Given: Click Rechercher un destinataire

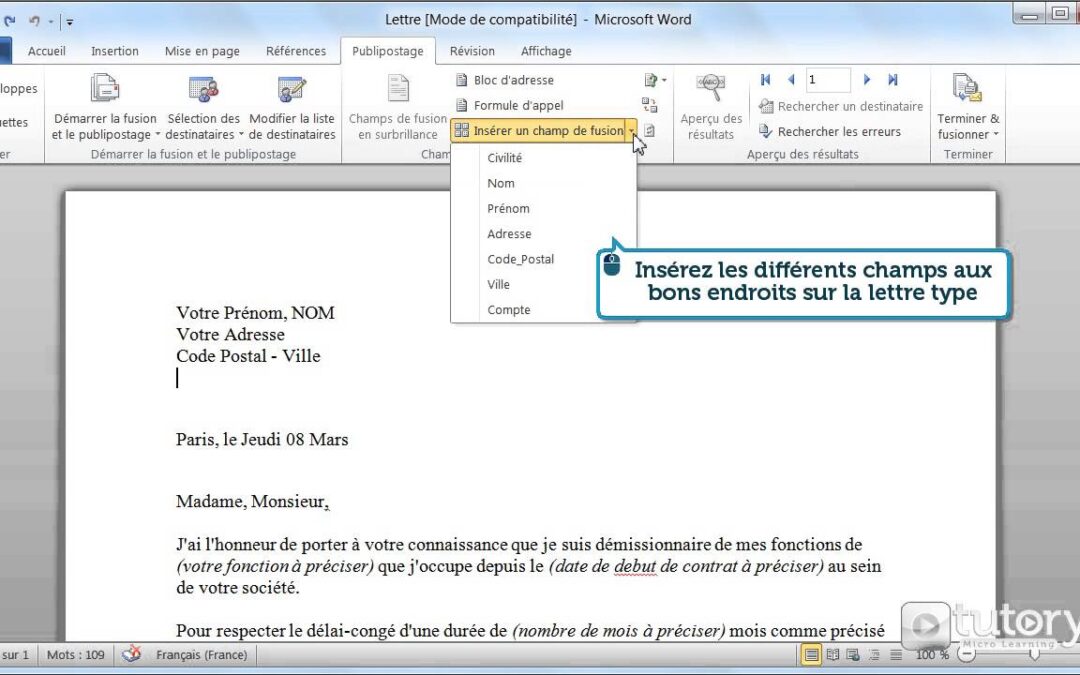Looking at the screenshot, I should click(840, 106).
